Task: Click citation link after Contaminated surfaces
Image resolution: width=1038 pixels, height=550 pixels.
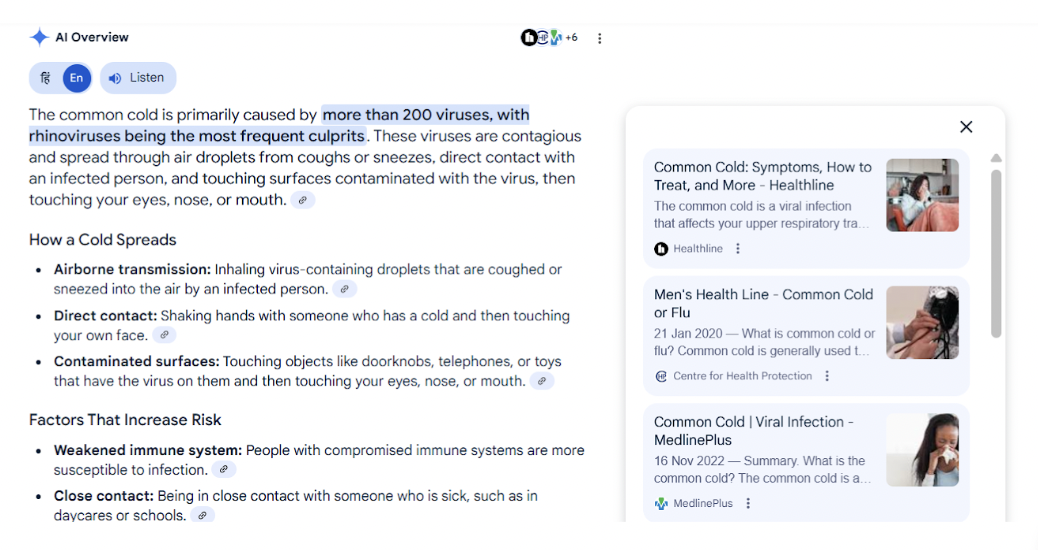Action: [541, 381]
